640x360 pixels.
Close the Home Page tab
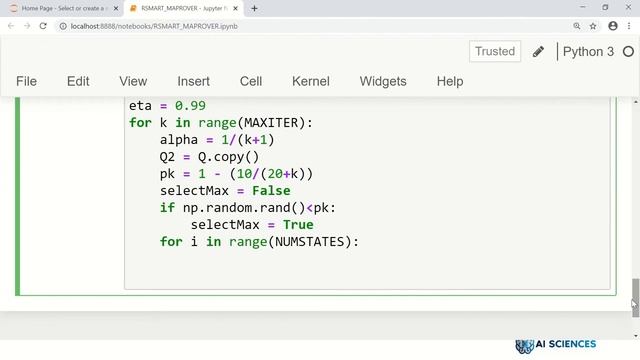[x=116, y=8]
